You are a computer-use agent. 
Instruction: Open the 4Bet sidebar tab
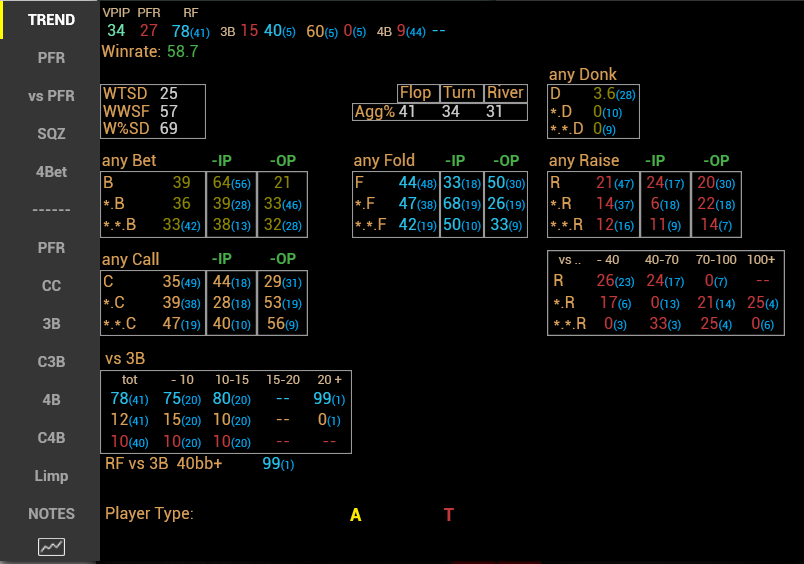tap(51, 172)
